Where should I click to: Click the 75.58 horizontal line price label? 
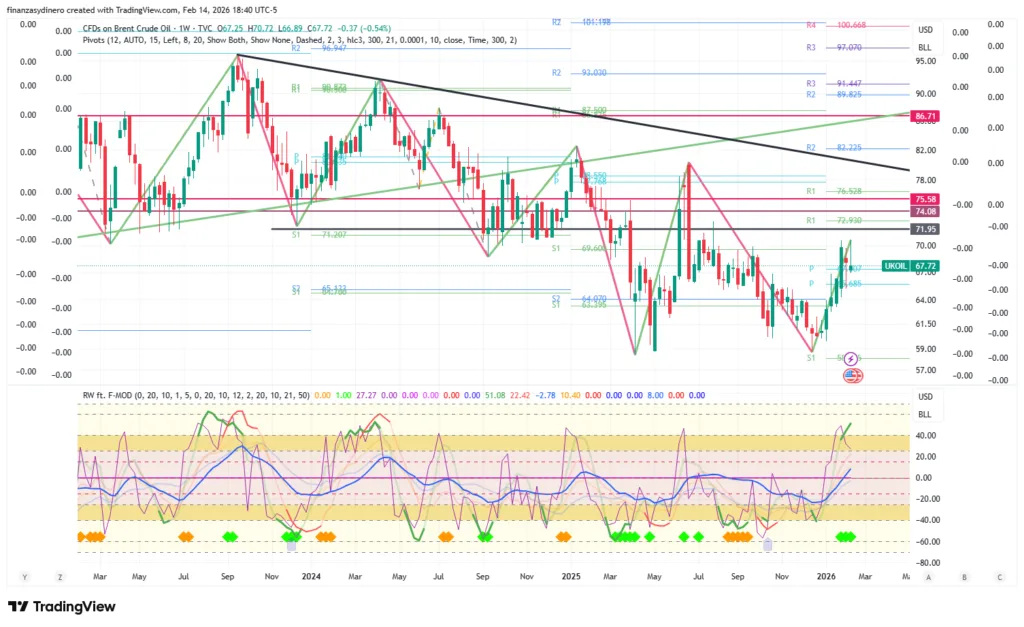(x=924, y=200)
